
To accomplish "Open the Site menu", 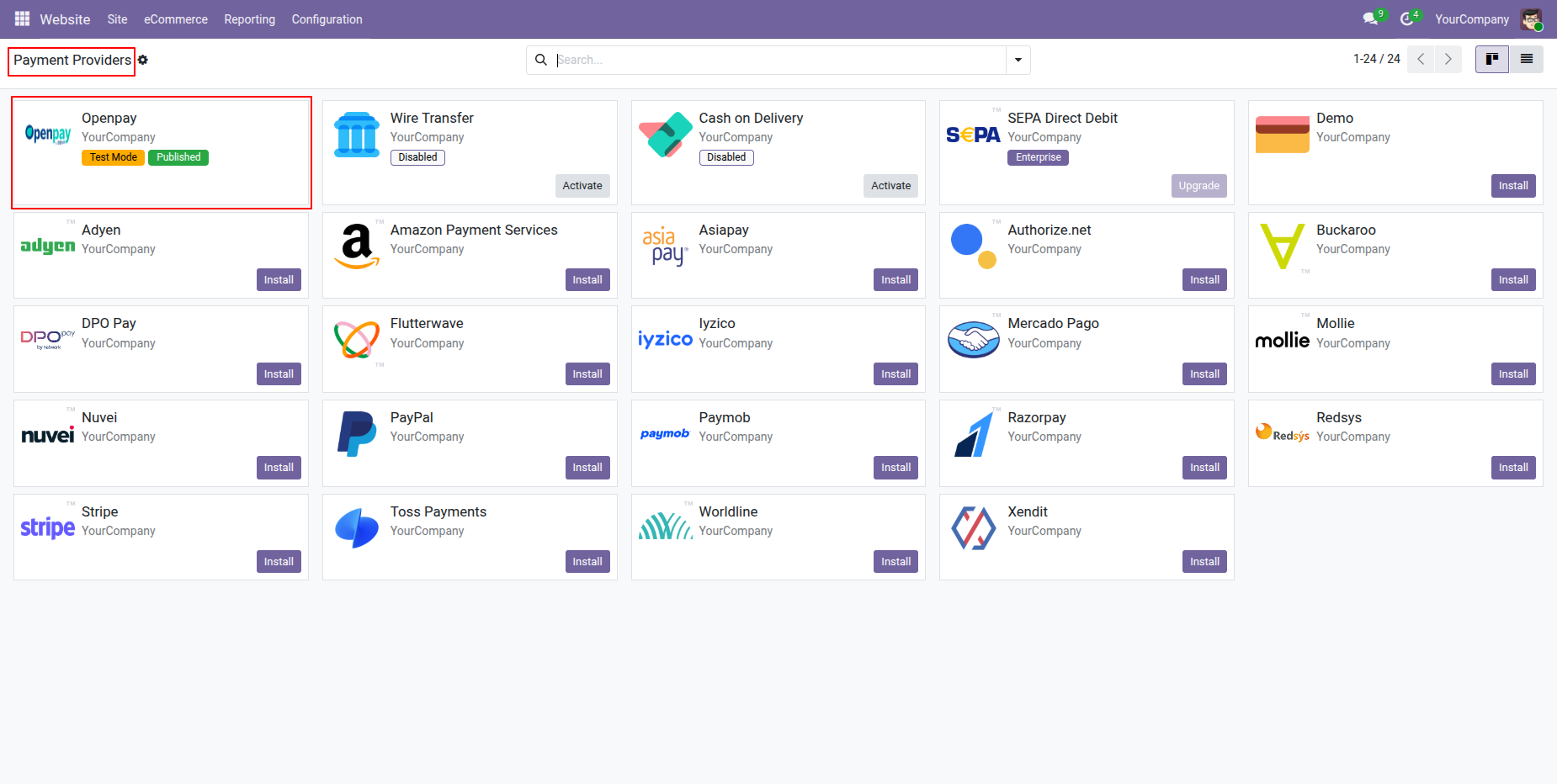I will tap(118, 19).
